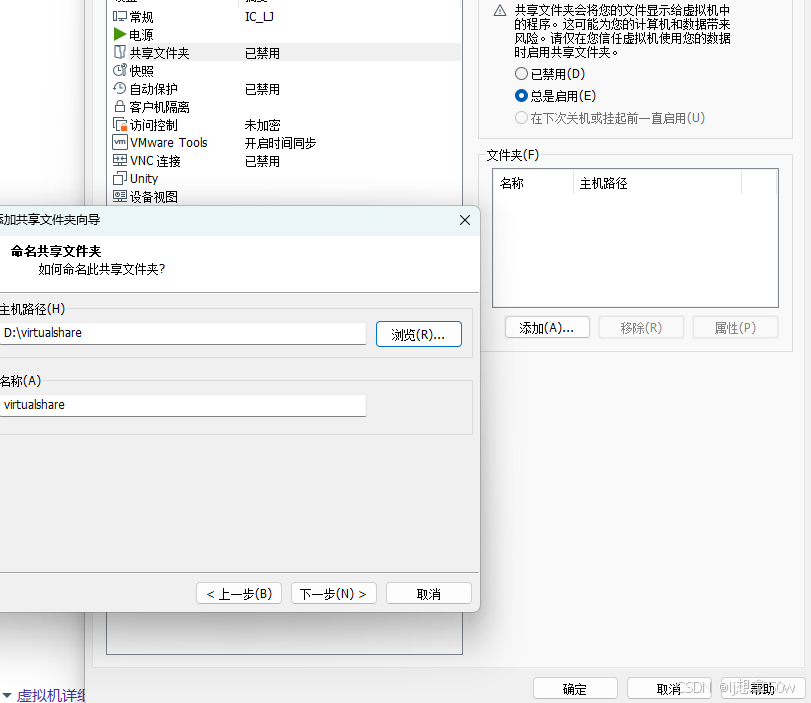Enable the 总是启用(E) option

tap(521, 96)
